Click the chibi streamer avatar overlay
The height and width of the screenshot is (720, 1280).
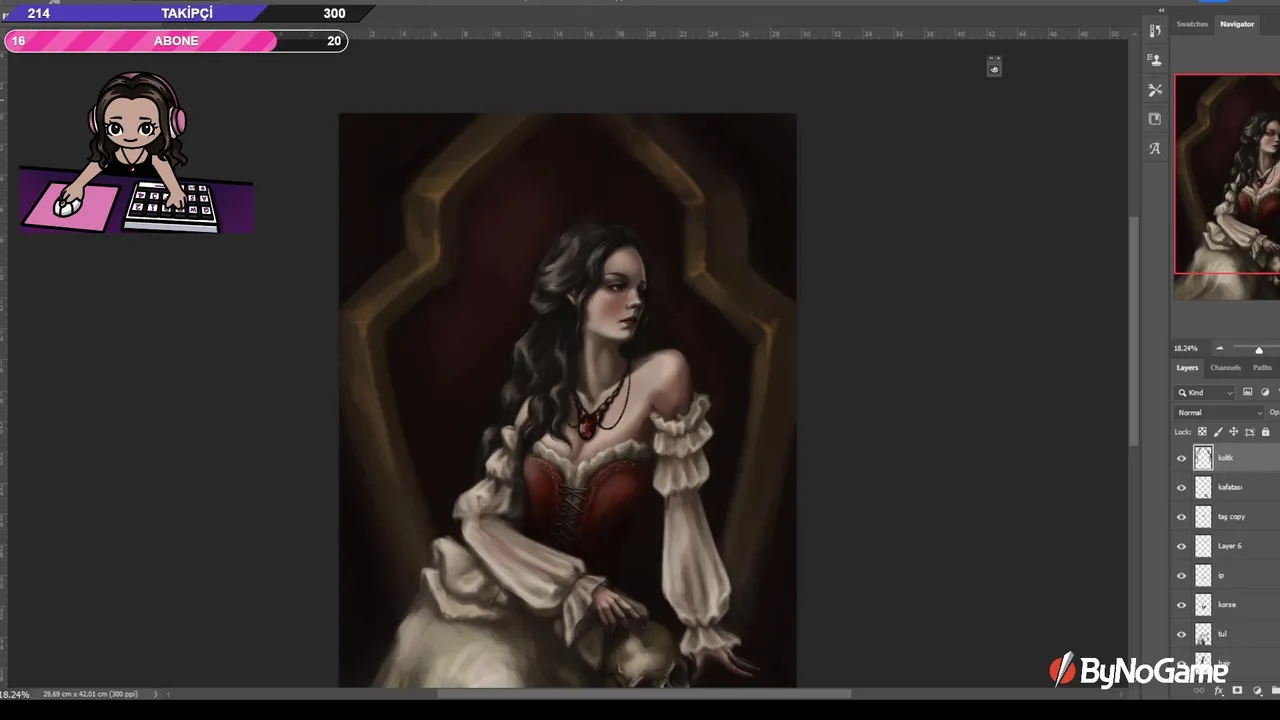pyautogui.click(x=137, y=152)
